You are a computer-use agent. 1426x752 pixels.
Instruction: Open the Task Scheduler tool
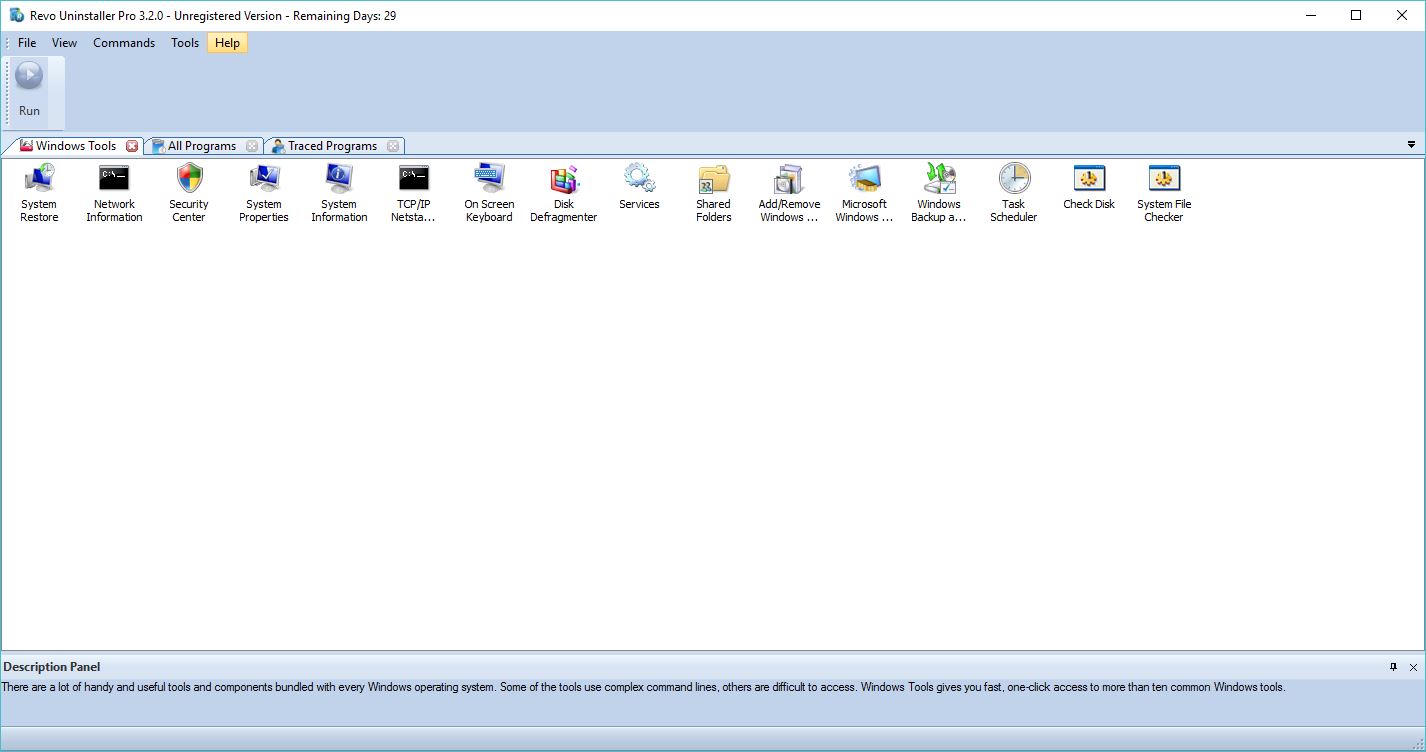coord(1013,192)
